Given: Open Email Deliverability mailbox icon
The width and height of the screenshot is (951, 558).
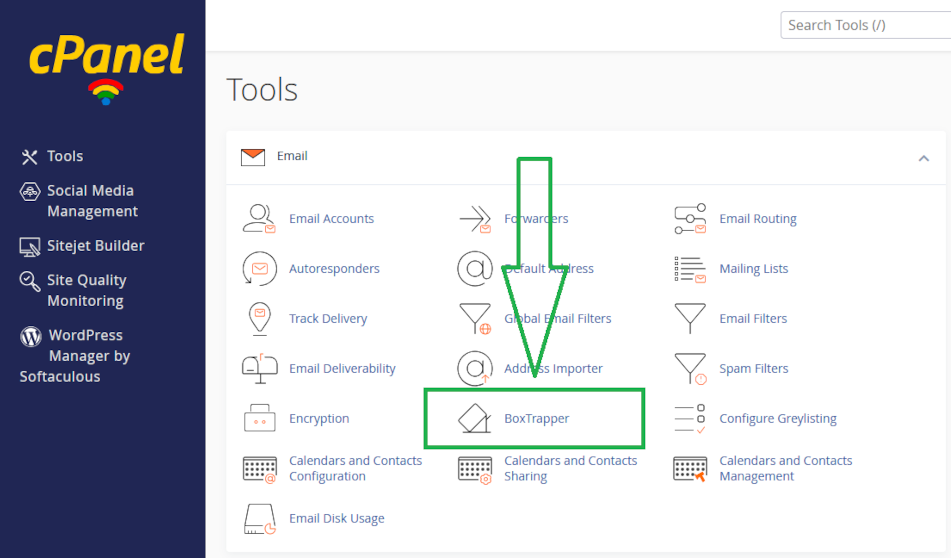Looking at the screenshot, I should [x=259, y=369].
